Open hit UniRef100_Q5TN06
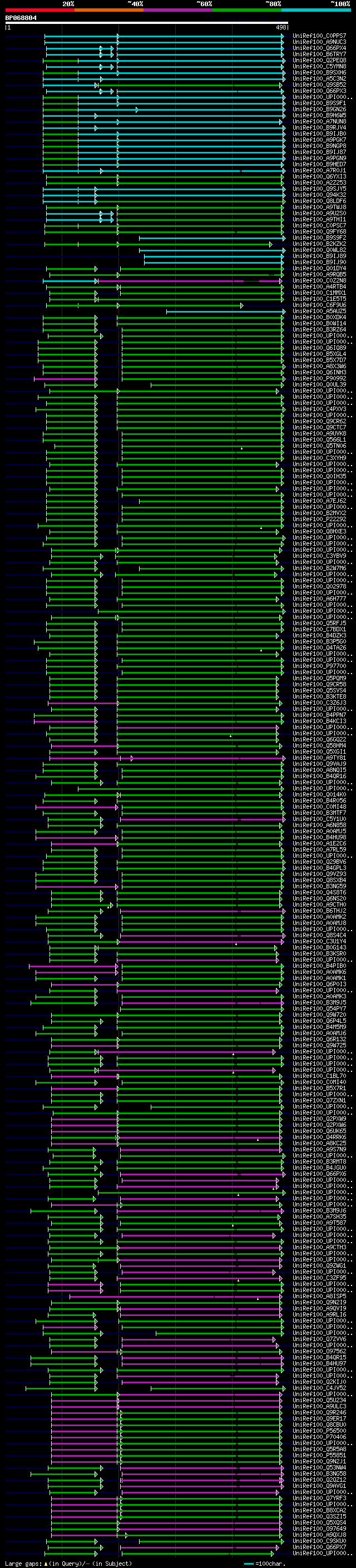The height and width of the screenshot is (1568, 356). point(319,446)
